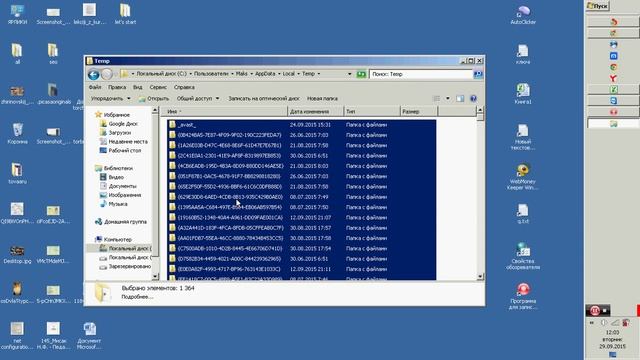The width and height of the screenshot is (640, 360).
Task: Go back with the blue Back arrow
Action: click(x=93, y=74)
